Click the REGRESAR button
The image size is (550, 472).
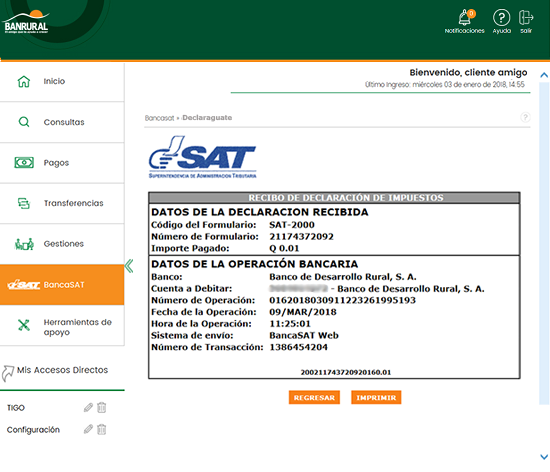(x=314, y=397)
